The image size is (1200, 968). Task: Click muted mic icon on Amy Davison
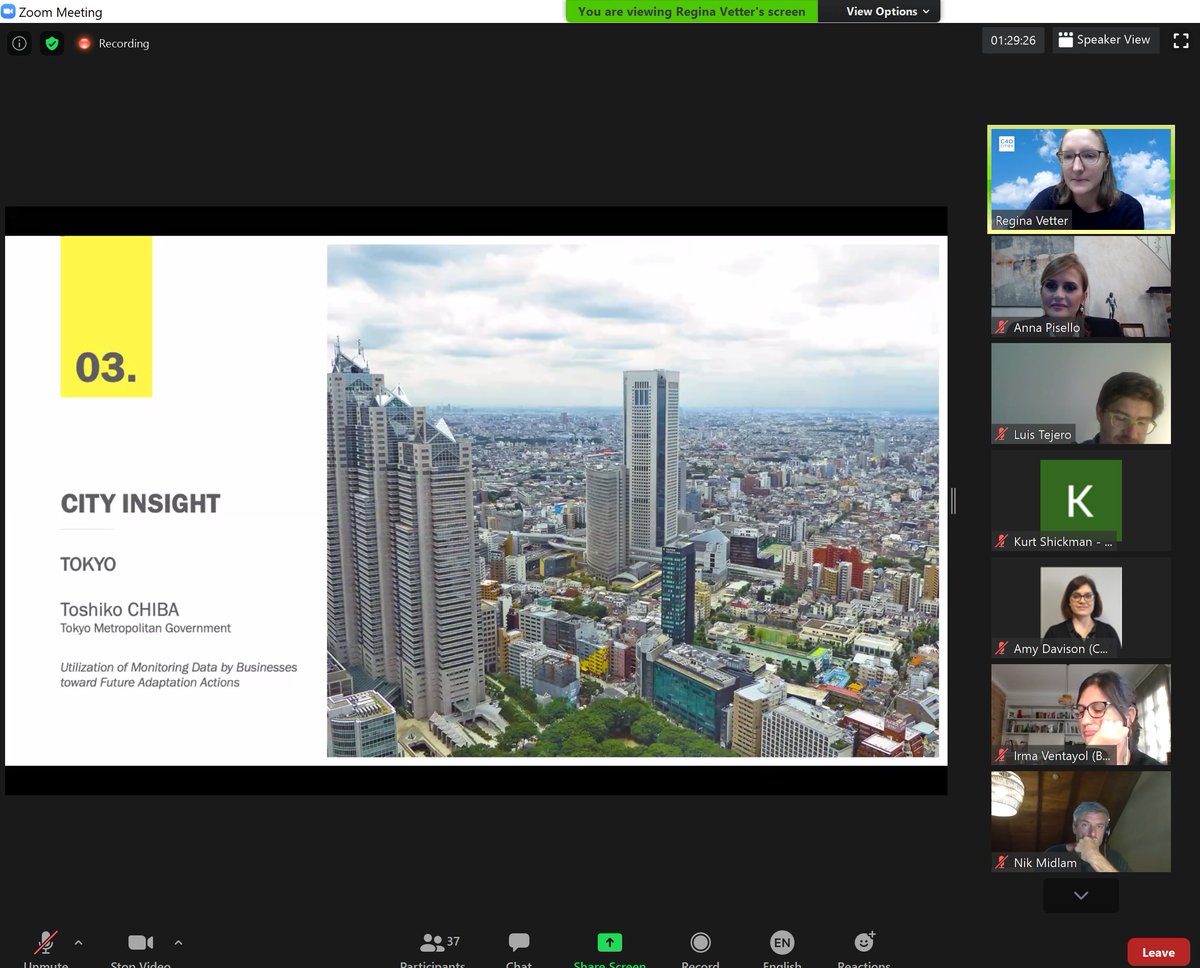(1001, 648)
